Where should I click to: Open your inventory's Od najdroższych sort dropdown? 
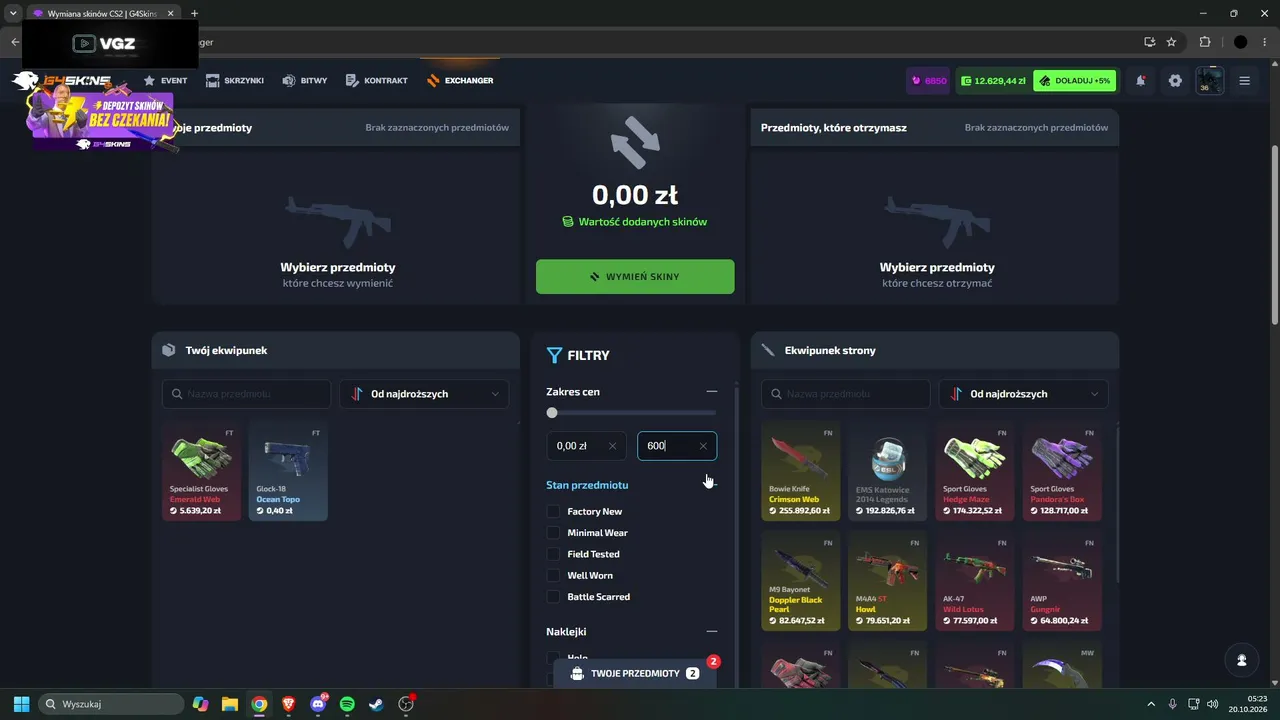pyautogui.click(x=424, y=394)
